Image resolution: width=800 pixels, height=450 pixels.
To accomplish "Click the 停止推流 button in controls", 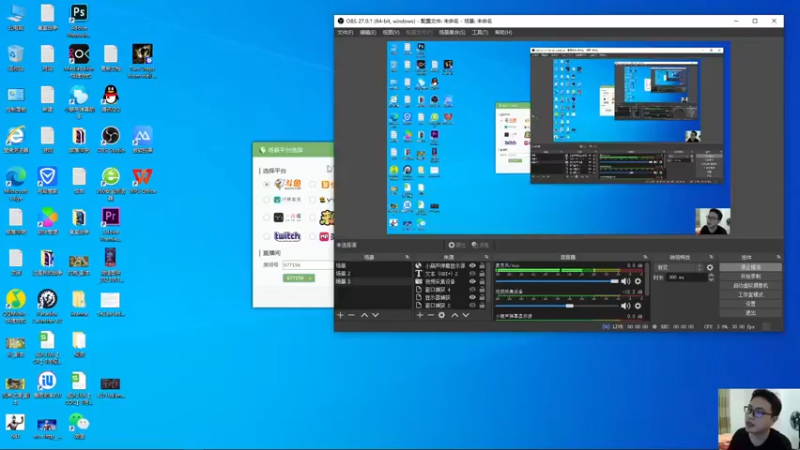I will (750, 267).
